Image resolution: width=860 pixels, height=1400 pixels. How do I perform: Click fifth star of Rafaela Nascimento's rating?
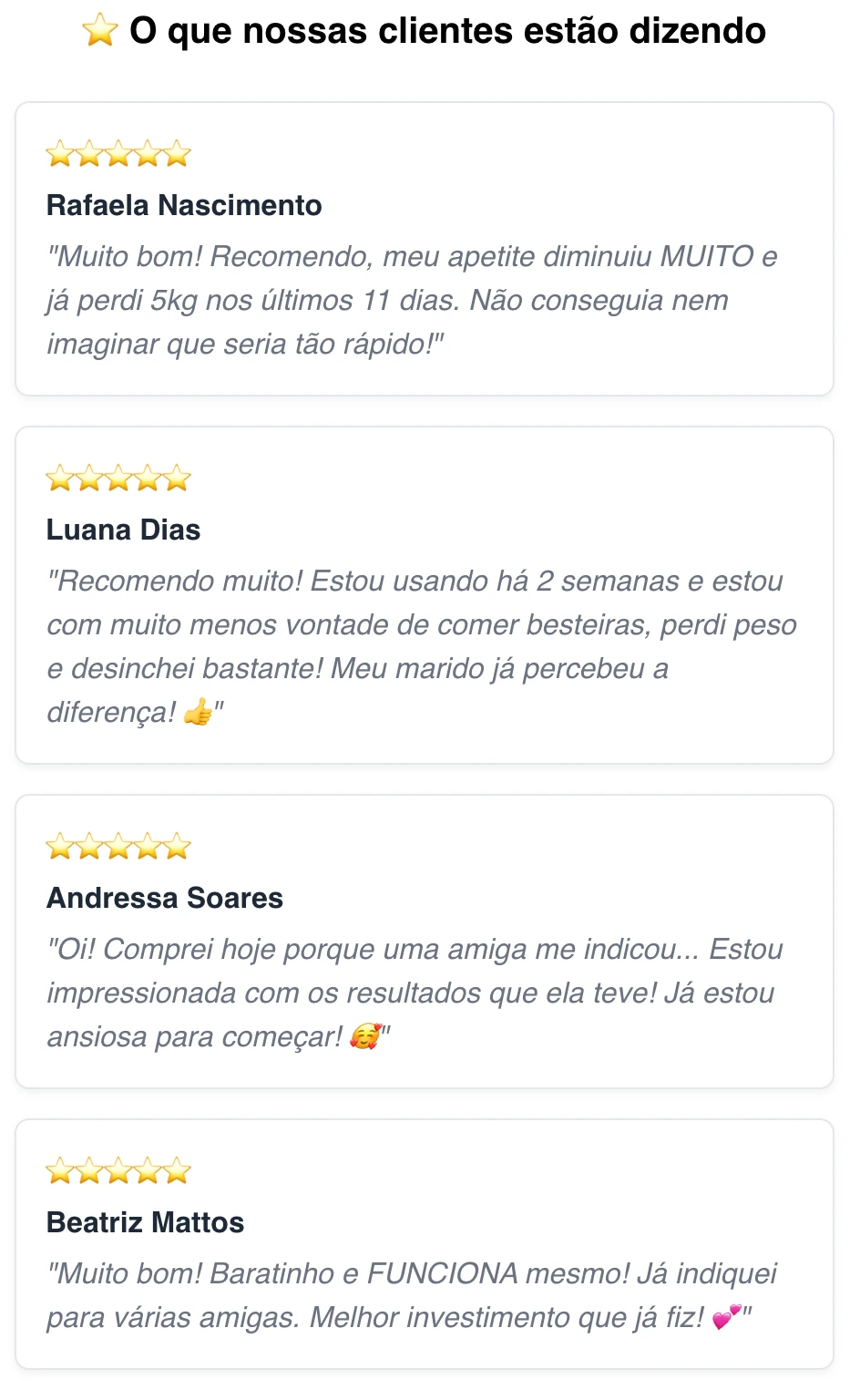tap(177, 154)
